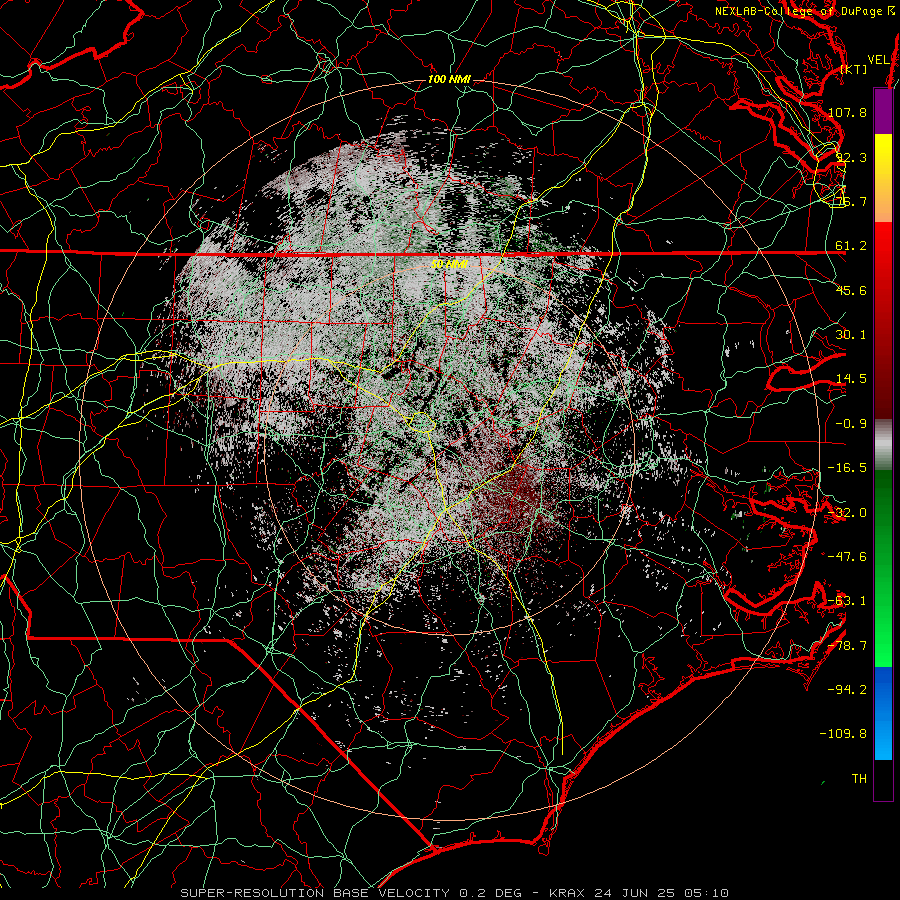Click the -63.1 velocity scale value
Viewport: 900px width, 900px height.
click(x=847, y=601)
